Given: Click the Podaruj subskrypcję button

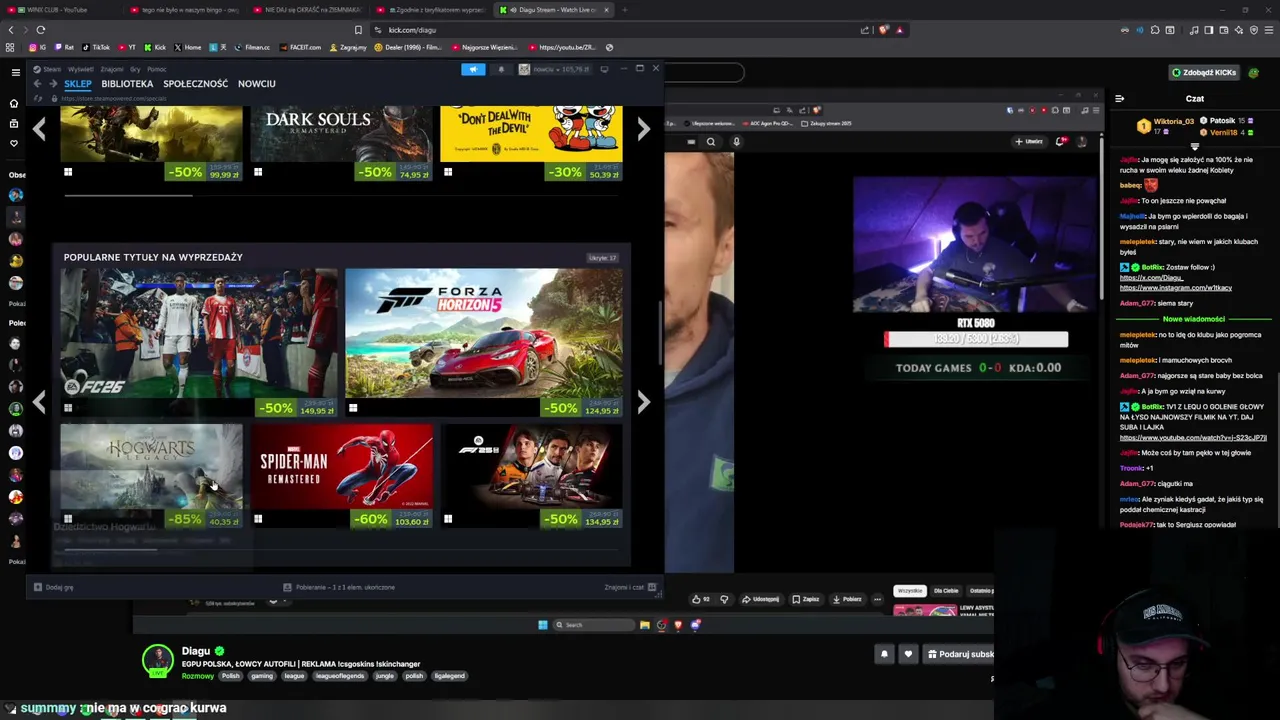Looking at the screenshot, I should pos(960,654).
